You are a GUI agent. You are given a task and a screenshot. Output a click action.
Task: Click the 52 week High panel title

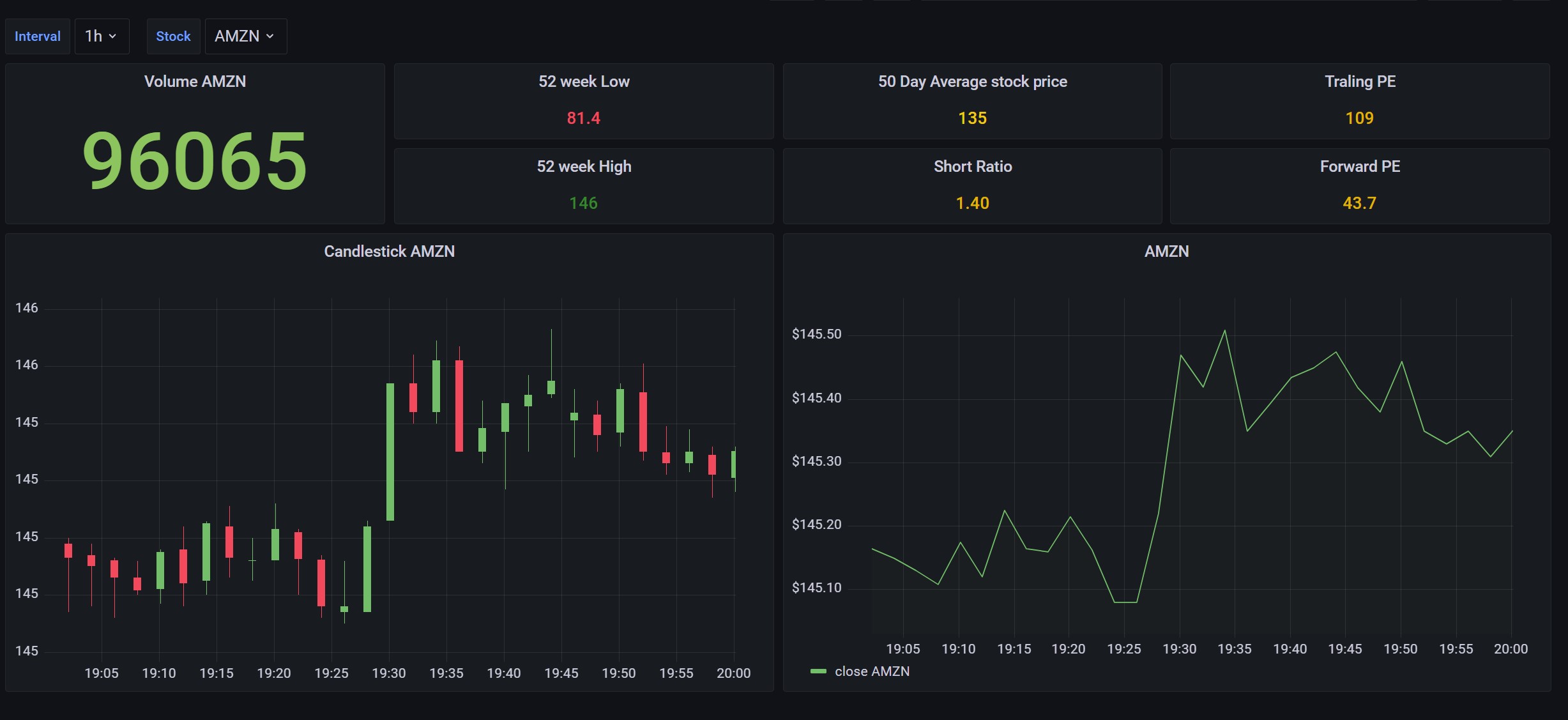(584, 166)
